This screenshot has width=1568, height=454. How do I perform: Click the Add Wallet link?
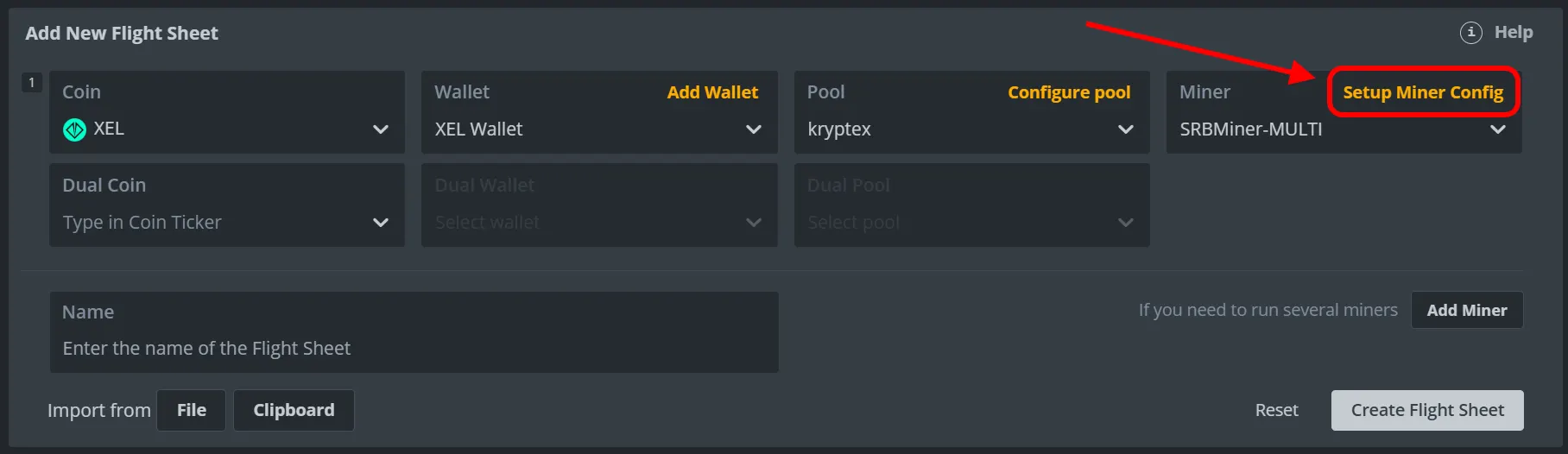712,92
